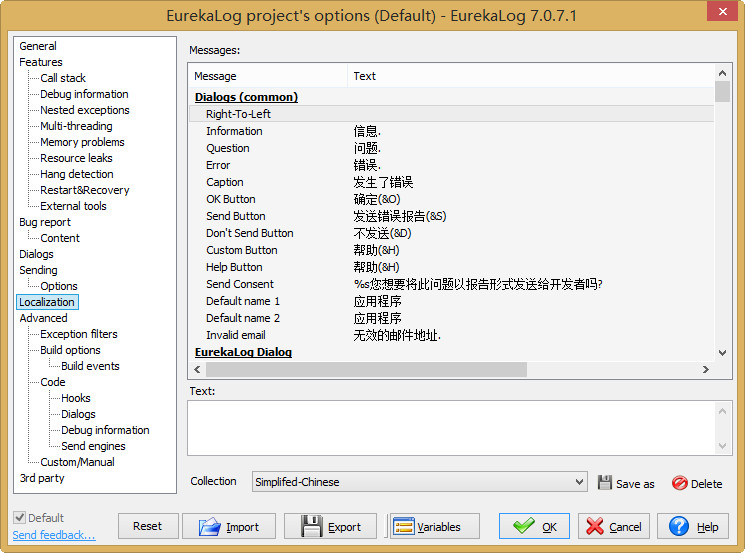Select Multi-threading in the tree

click(76, 126)
